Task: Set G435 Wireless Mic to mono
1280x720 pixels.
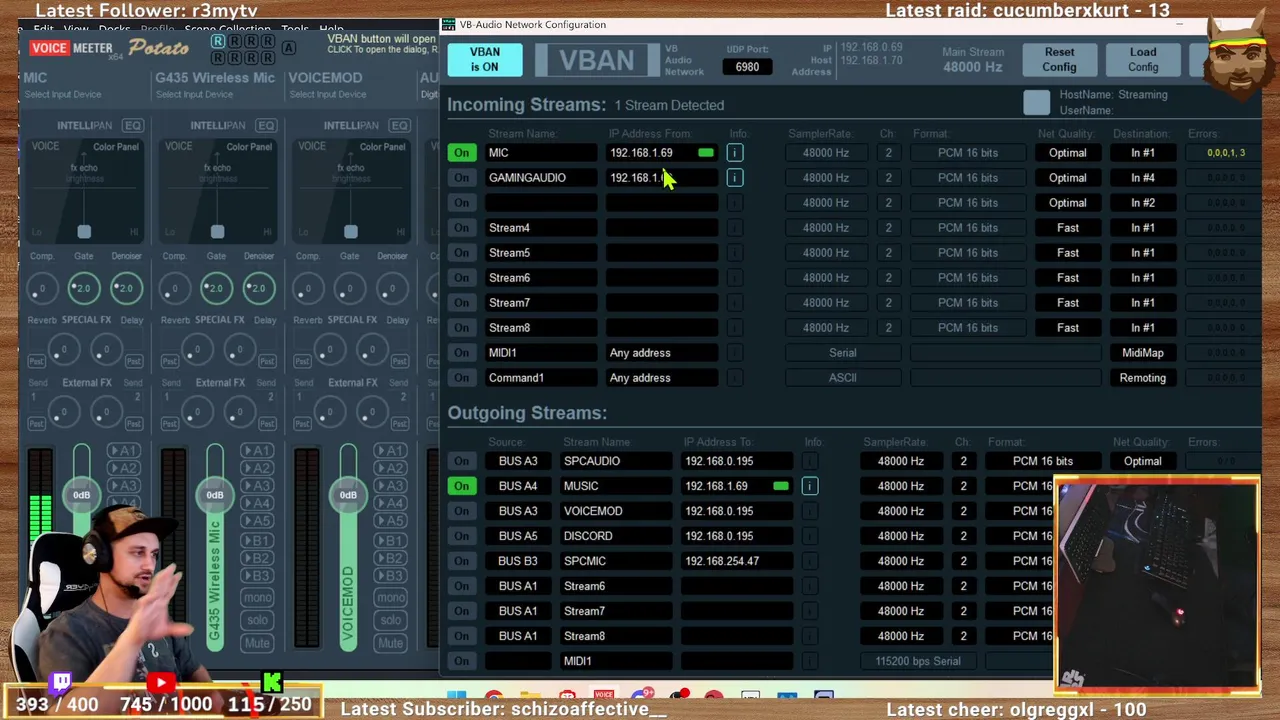Action: [x=257, y=598]
